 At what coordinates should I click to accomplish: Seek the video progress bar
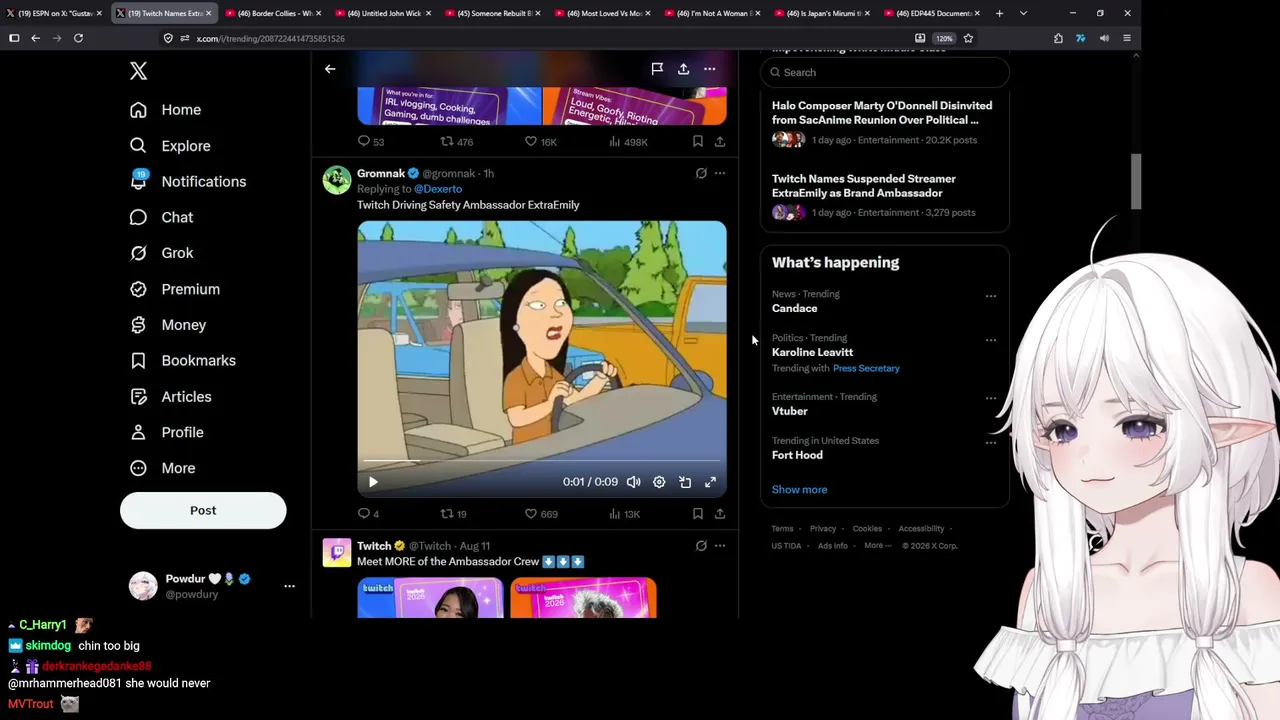coord(542,462)
